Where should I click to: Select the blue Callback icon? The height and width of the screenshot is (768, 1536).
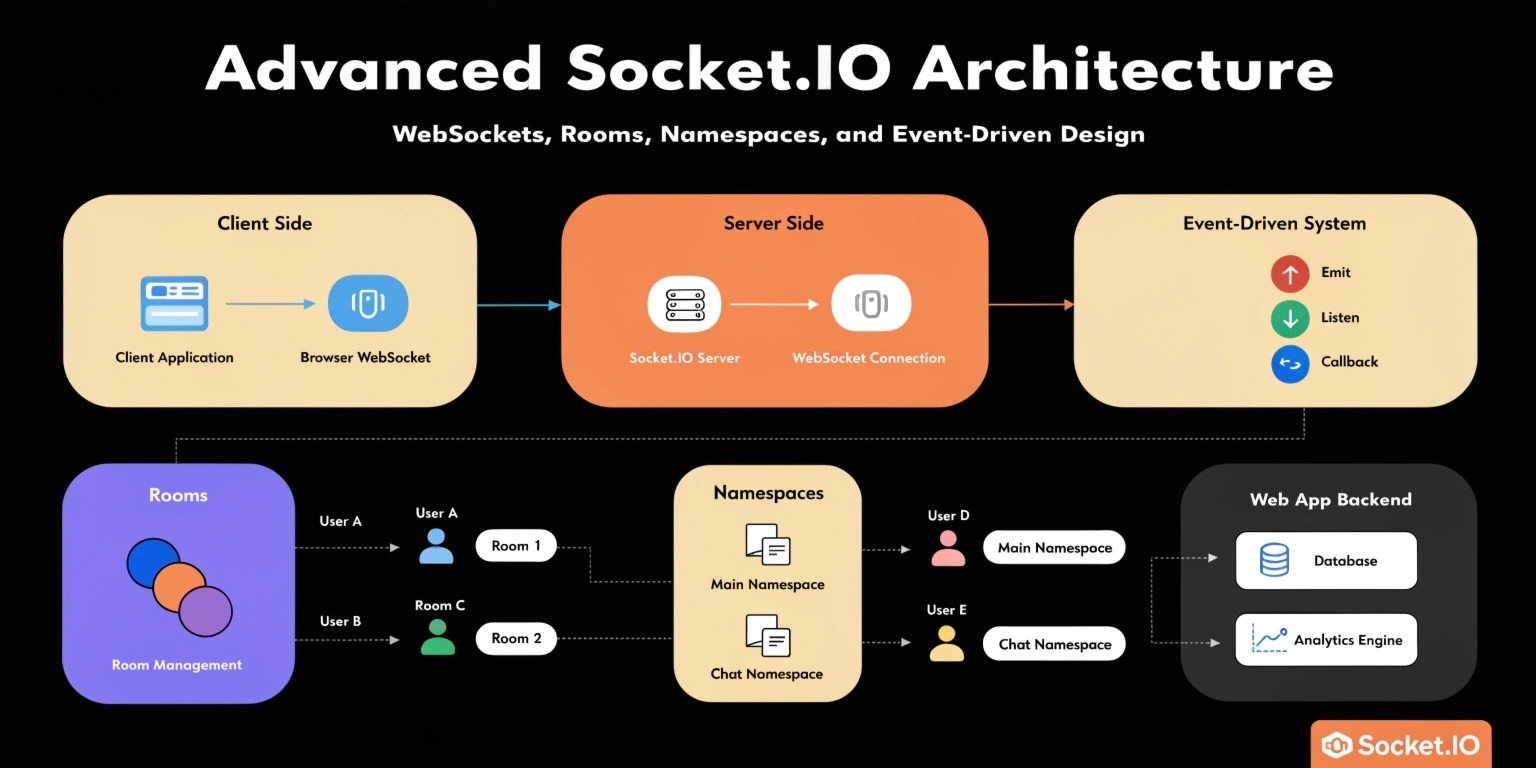click(1290, 364)
